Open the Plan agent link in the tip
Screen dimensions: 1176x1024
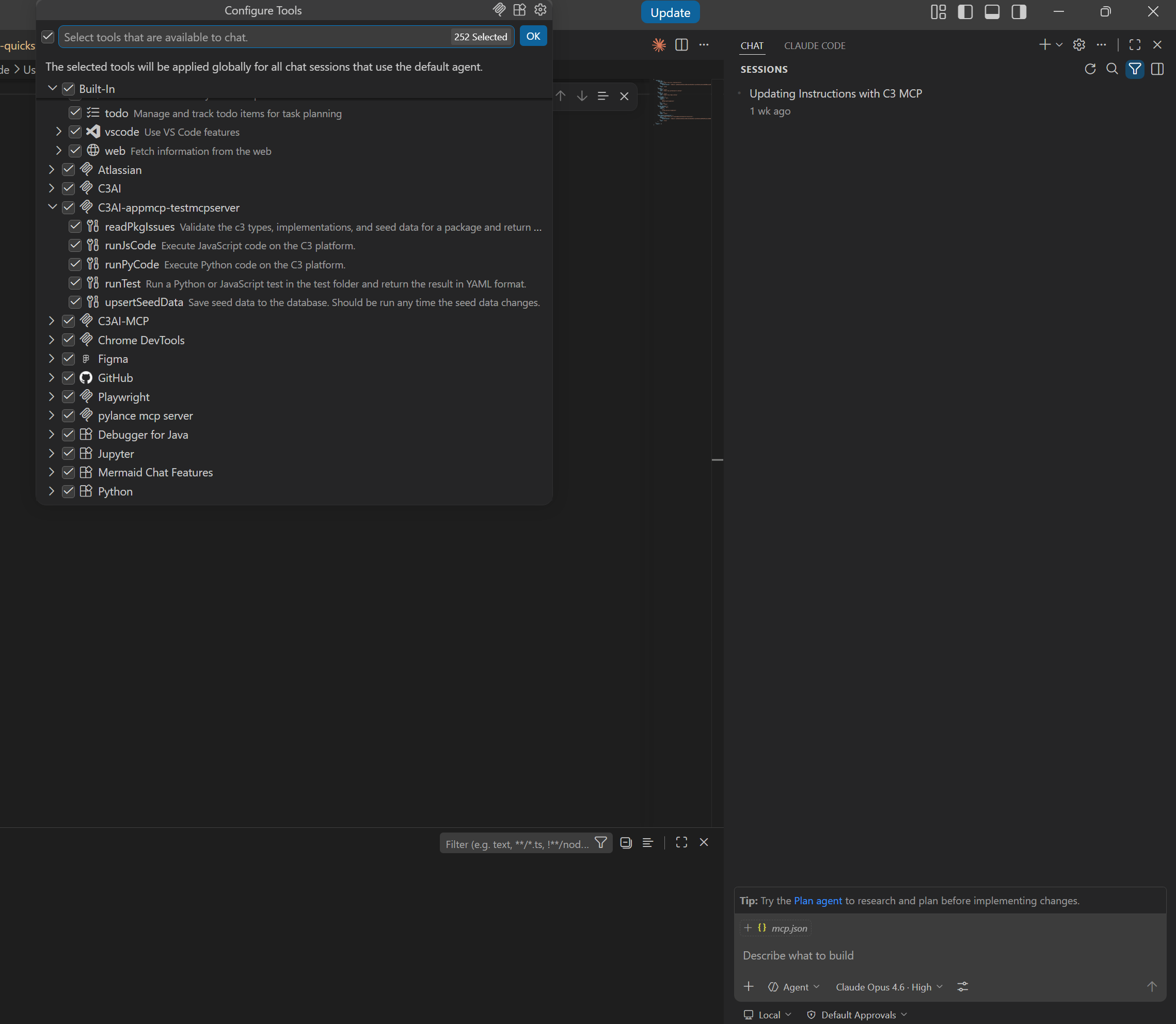tap(818, 901)
